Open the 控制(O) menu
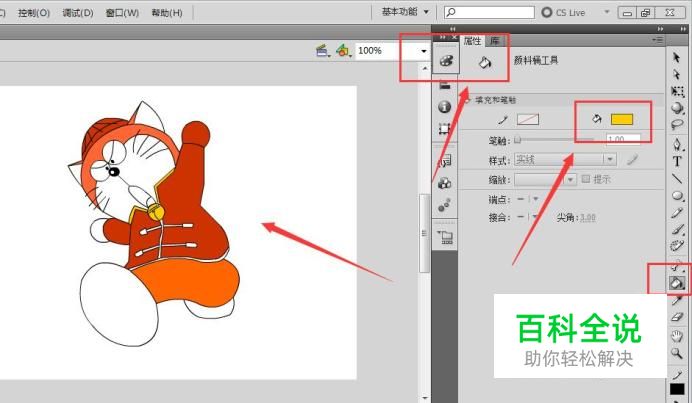Viewport: 692px width, 403px height. click(x=34, y=12)
